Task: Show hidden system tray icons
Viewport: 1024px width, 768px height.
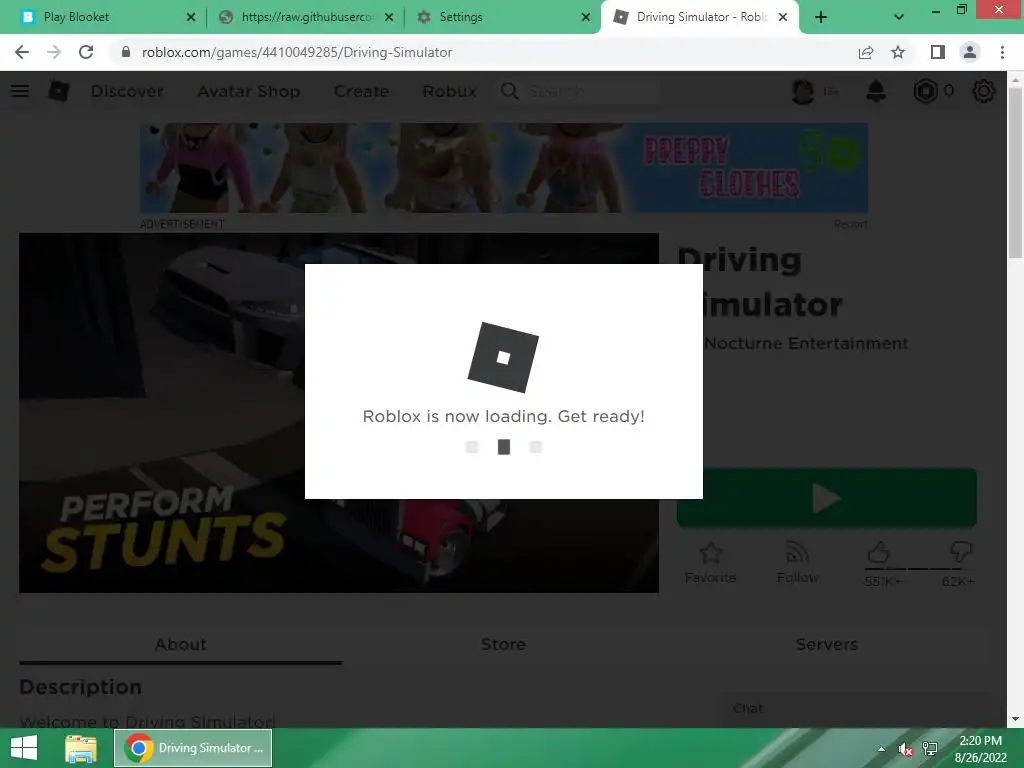Action: 882,749
